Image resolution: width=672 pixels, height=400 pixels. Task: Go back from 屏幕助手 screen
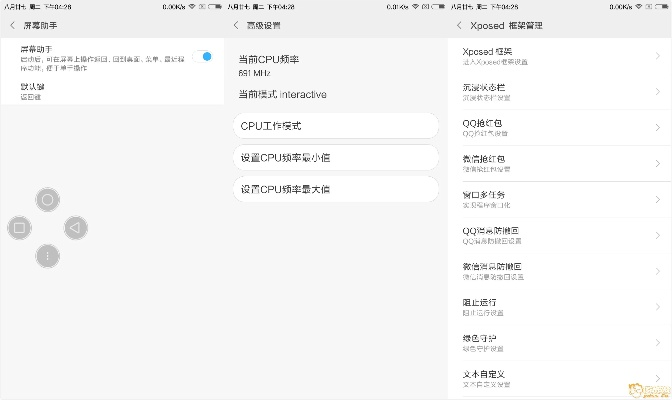(x=12, y=26)
